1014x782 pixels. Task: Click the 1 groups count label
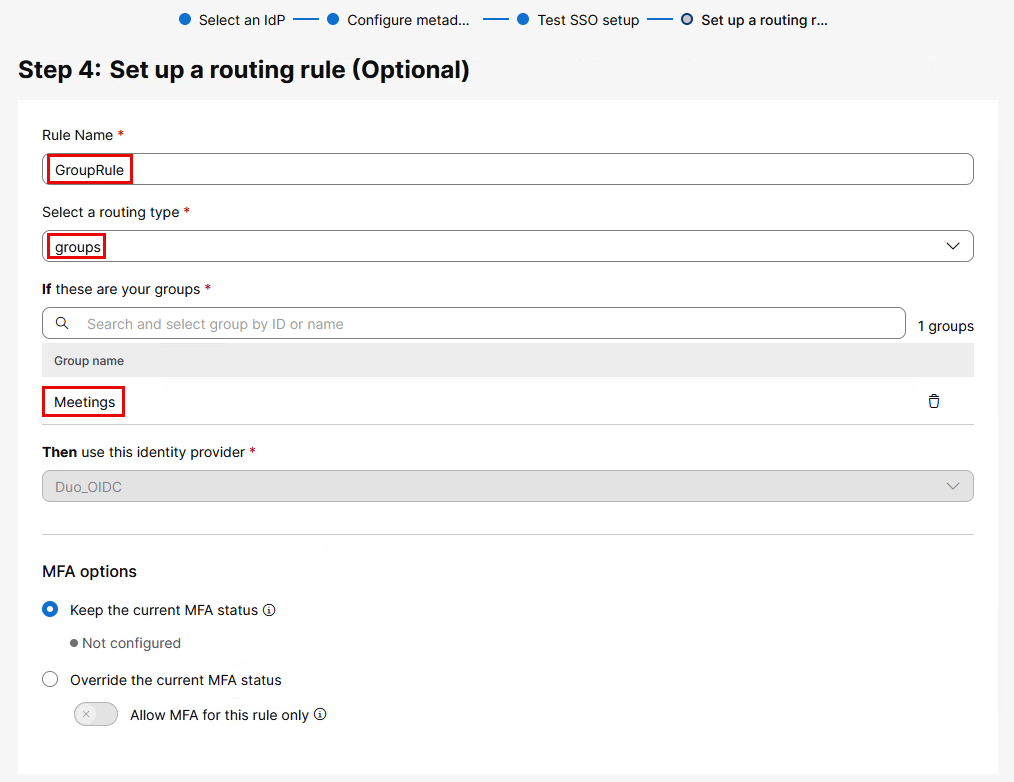click(x=945, y=326)
